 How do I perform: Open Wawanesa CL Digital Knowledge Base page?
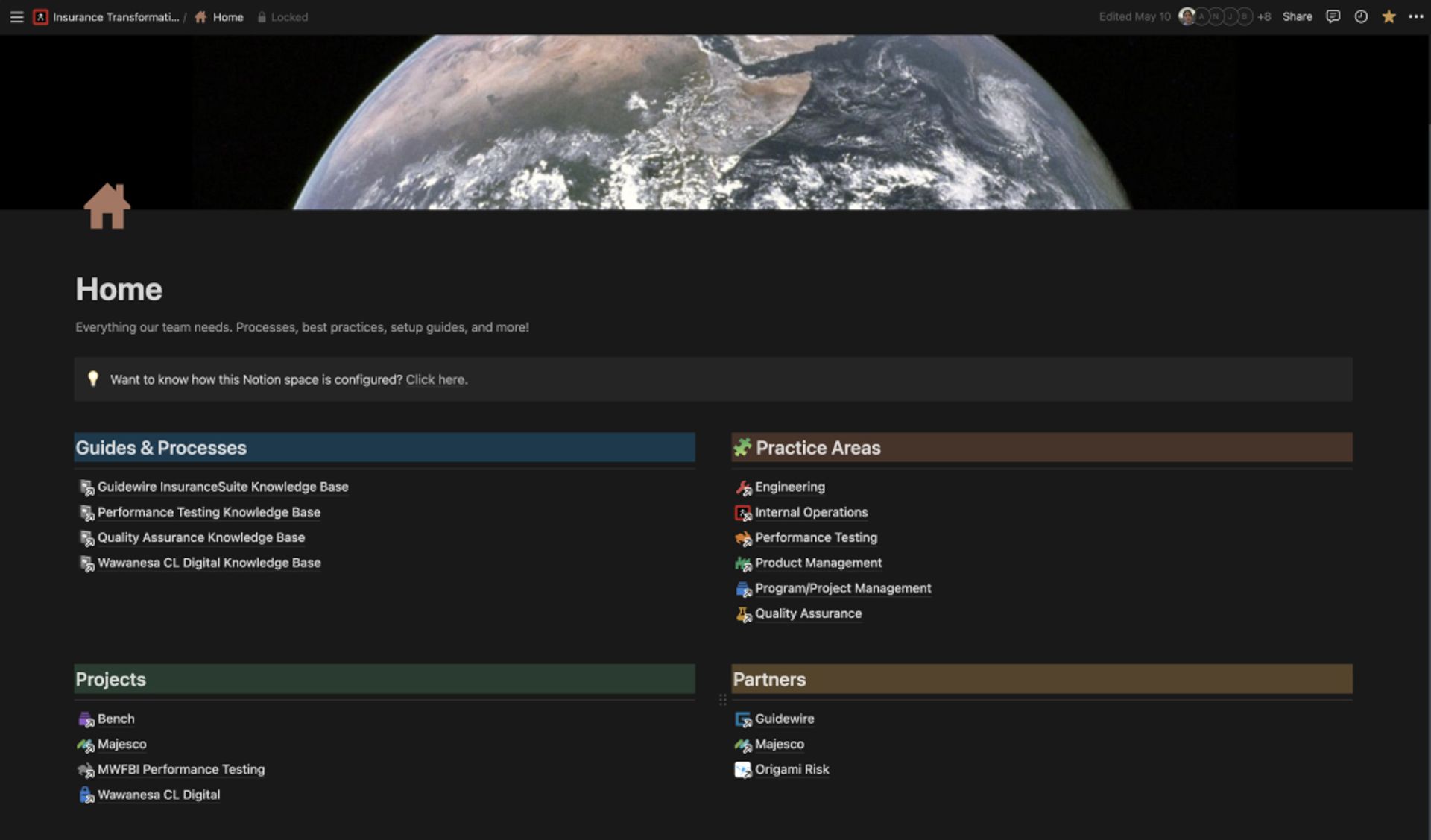[x=209, y=563]
